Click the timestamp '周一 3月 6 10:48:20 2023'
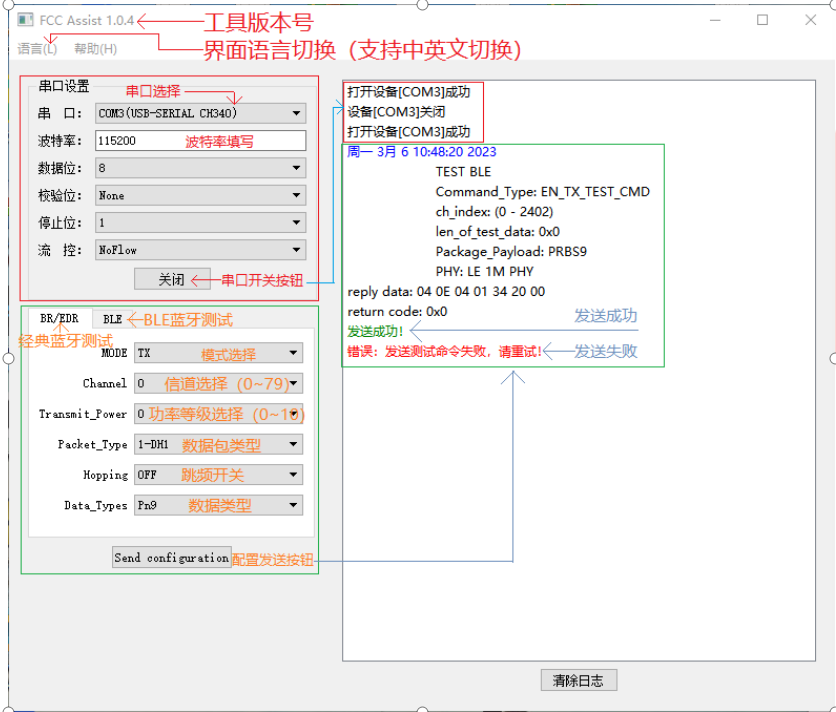836x712 pixels. 422,152
